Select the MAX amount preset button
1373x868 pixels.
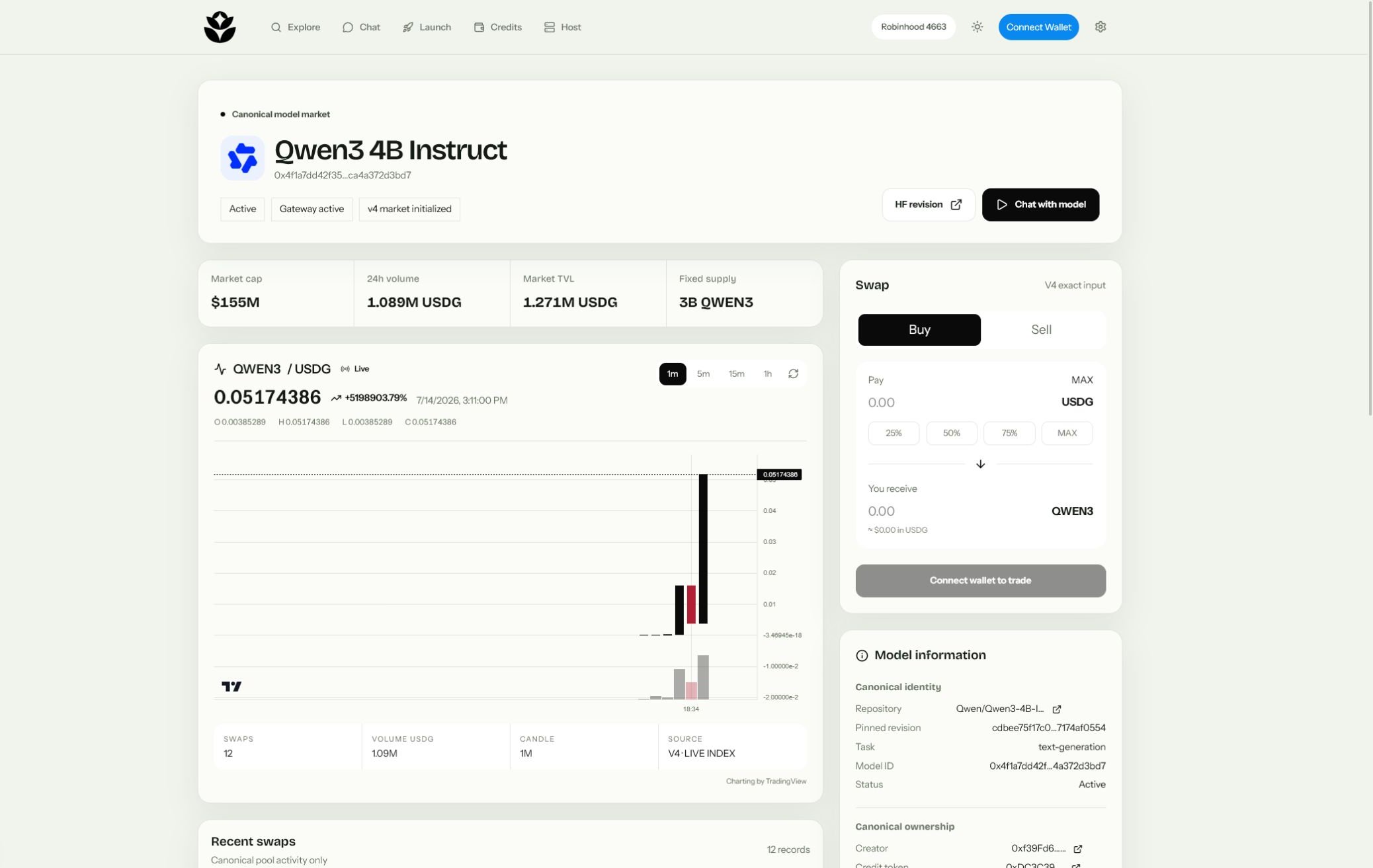(x=1067, y=434)
